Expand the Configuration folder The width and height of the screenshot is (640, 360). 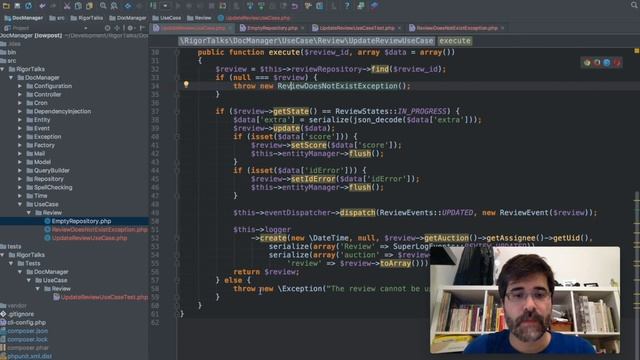click(x=20, y=86)
